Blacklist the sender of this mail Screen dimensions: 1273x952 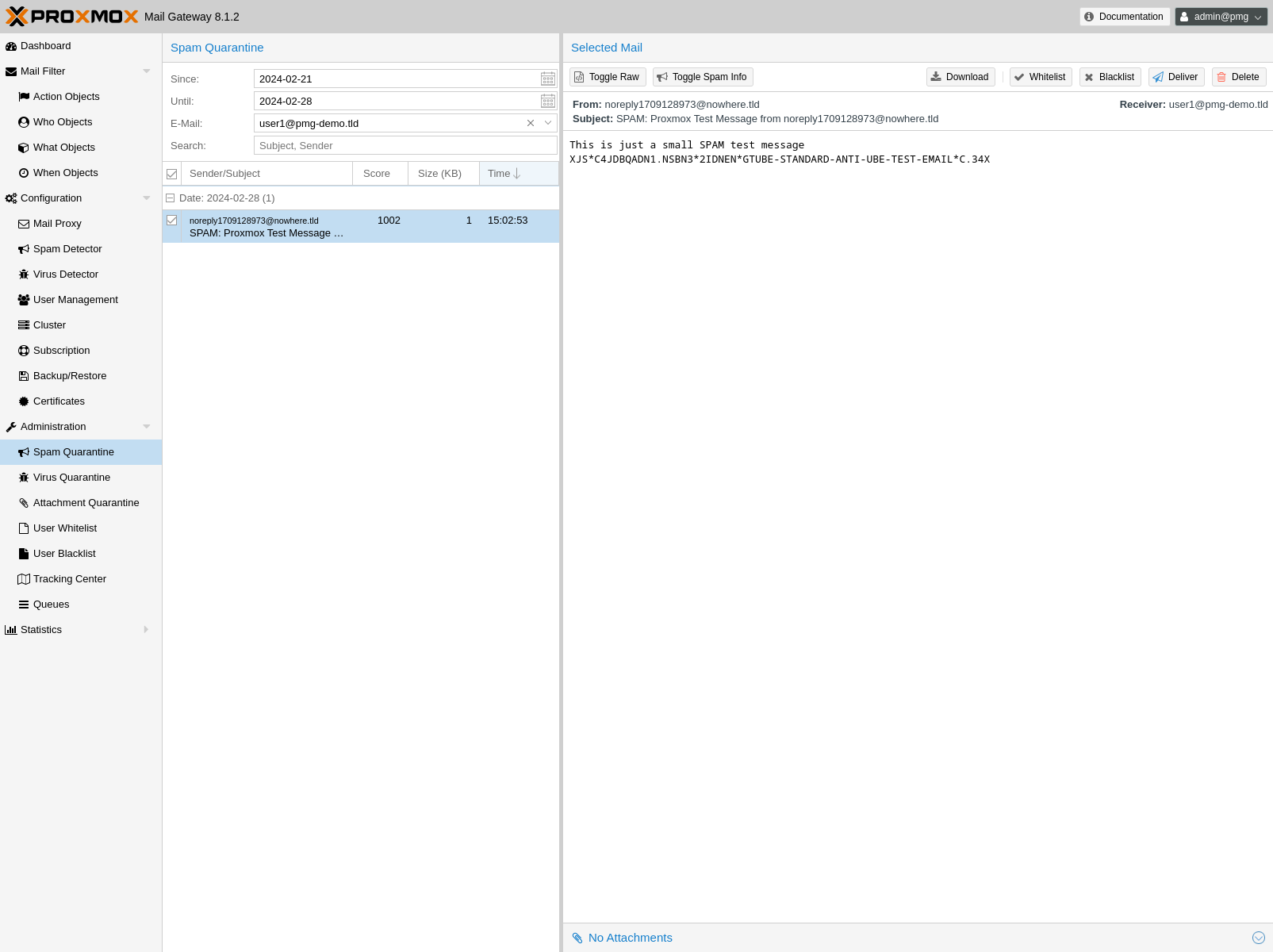(x=1110, y=77)
